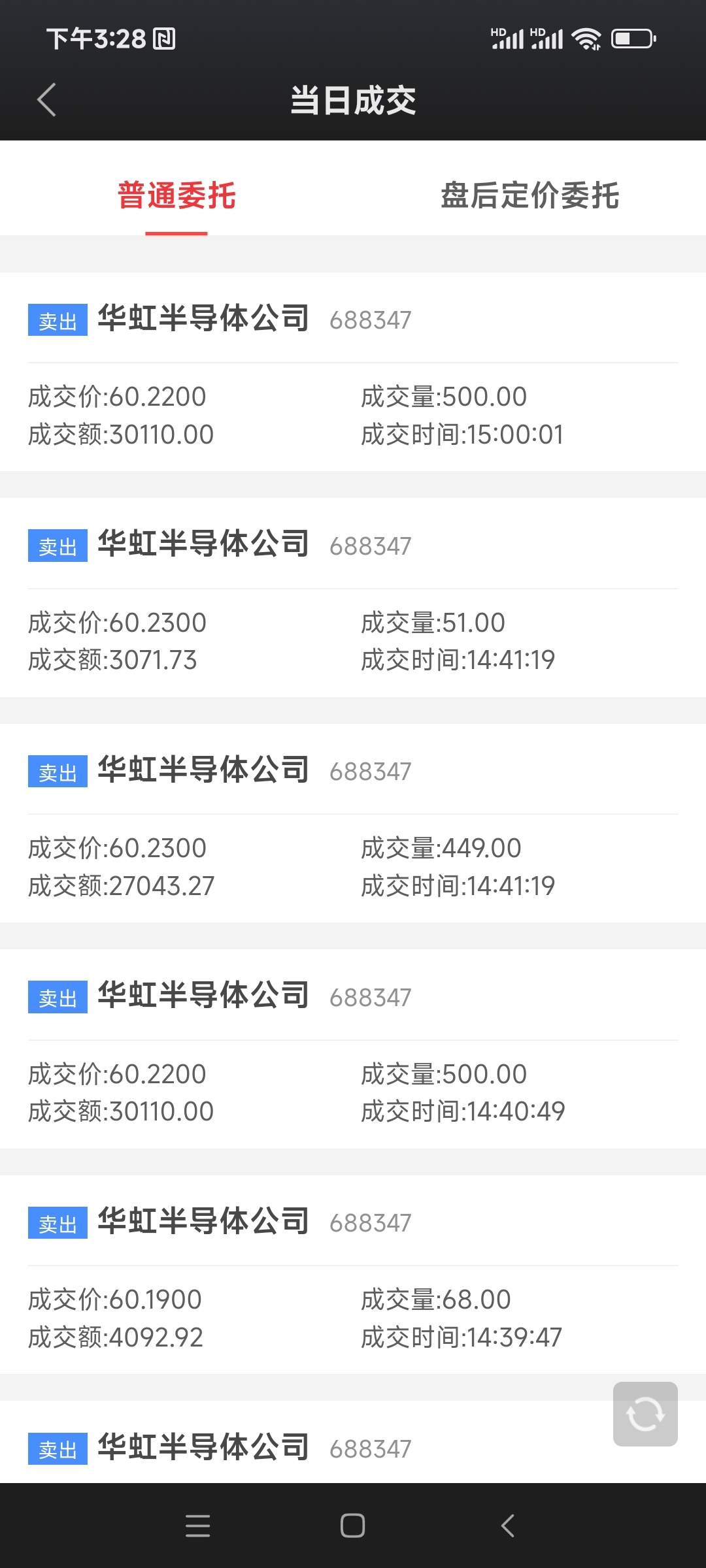706x1568 pixels.
Task: Tap the 卖出 tag at 15:00:01
Action: click(58, 320)
